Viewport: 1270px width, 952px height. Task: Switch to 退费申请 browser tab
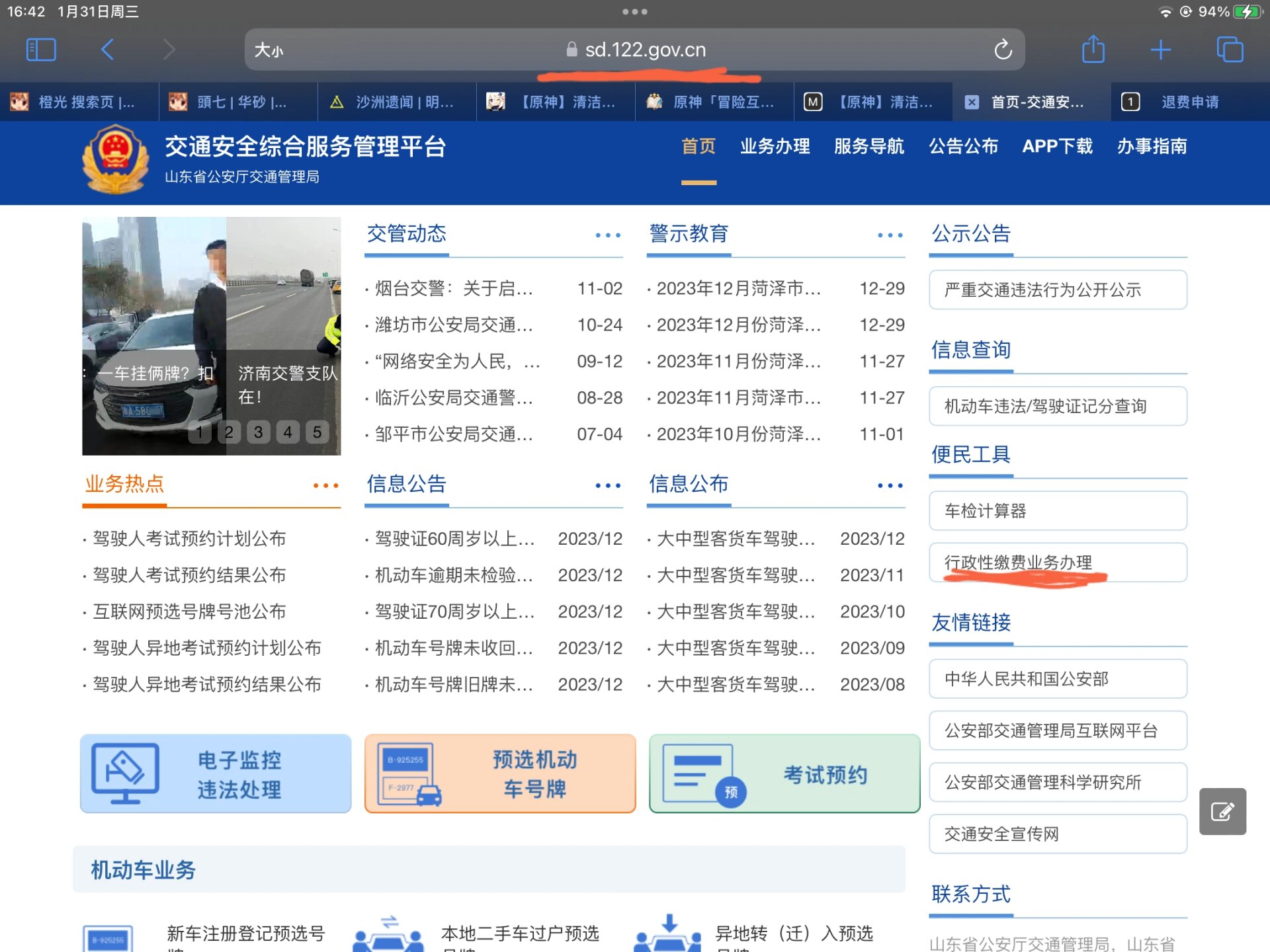click(1189, 102)
